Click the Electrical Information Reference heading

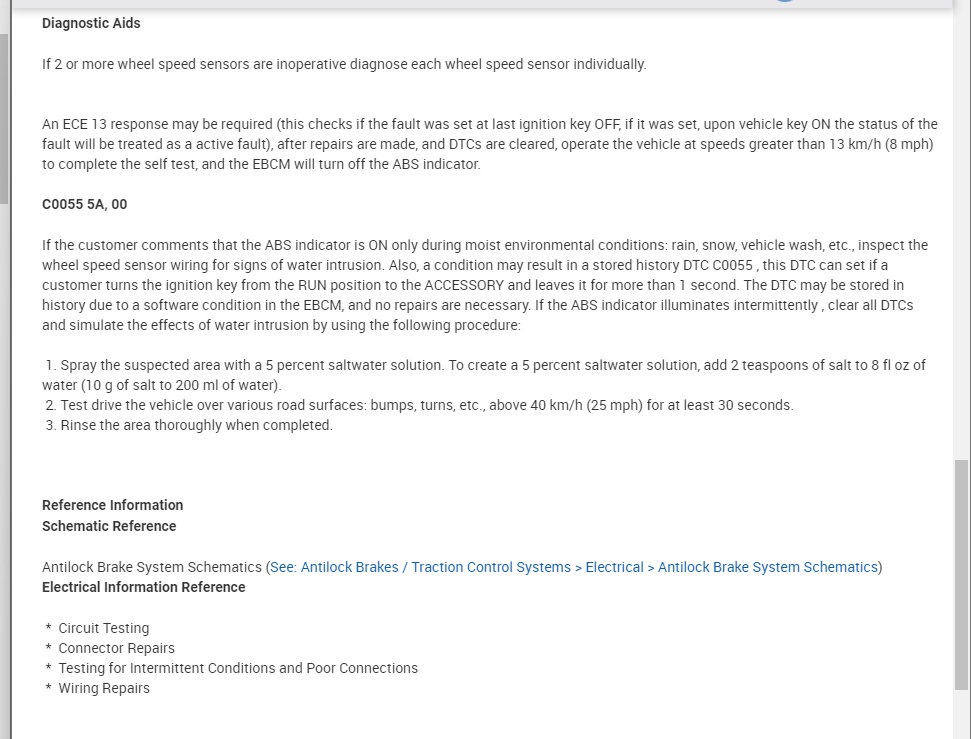click(x=143, y=587)
